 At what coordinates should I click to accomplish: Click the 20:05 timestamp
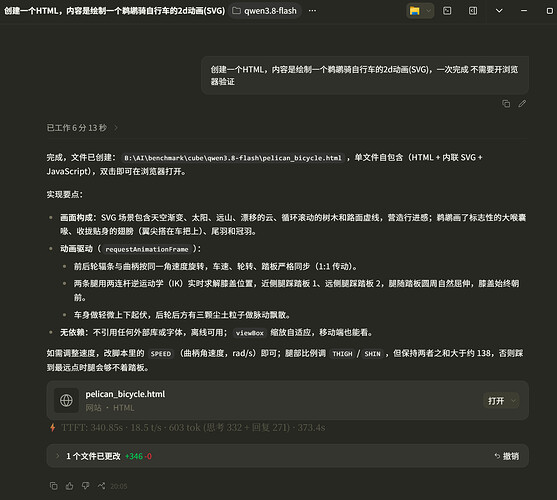coord(119,486)
